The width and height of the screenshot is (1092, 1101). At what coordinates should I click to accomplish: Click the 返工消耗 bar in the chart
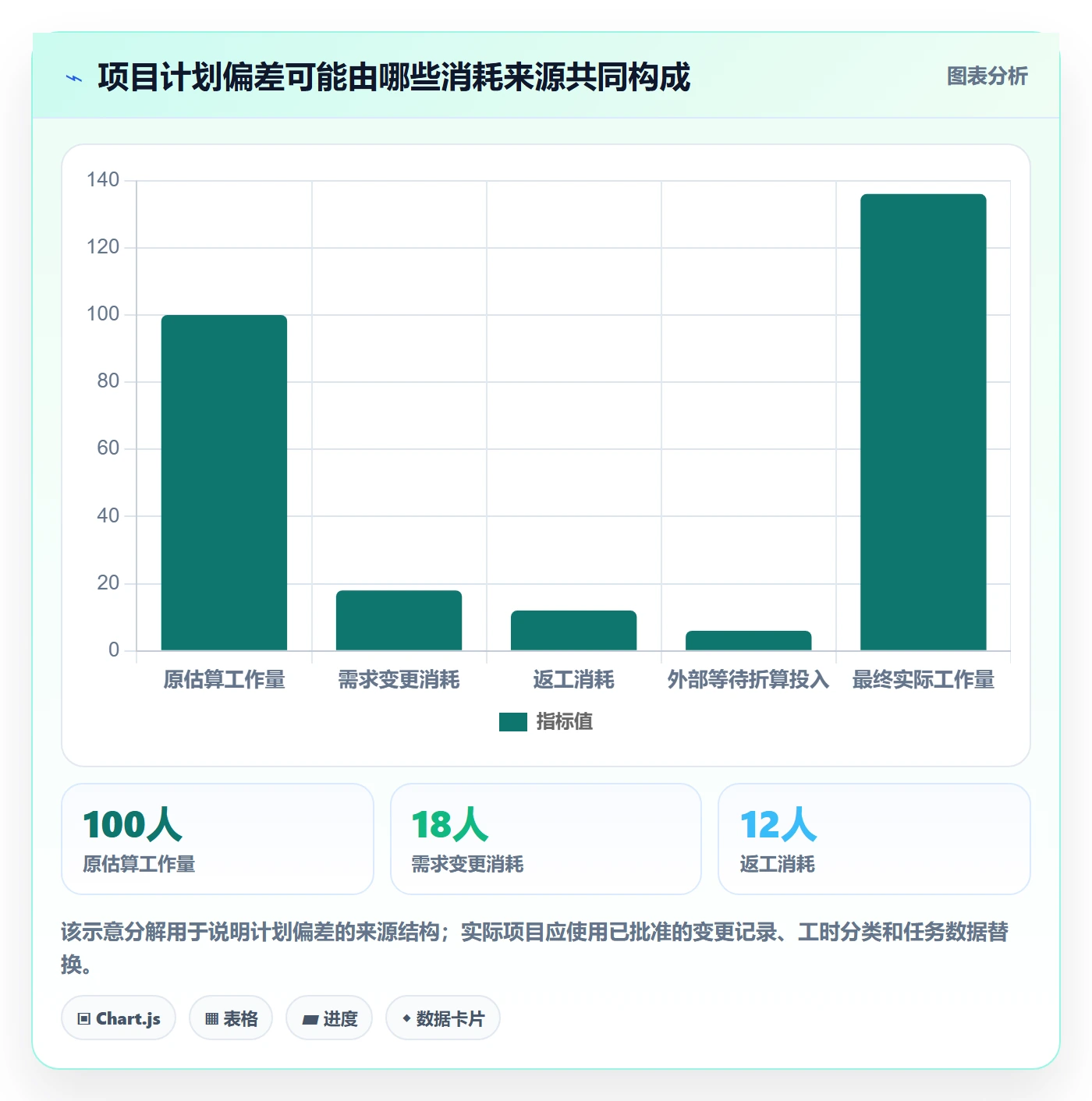(x=573, y=631)
